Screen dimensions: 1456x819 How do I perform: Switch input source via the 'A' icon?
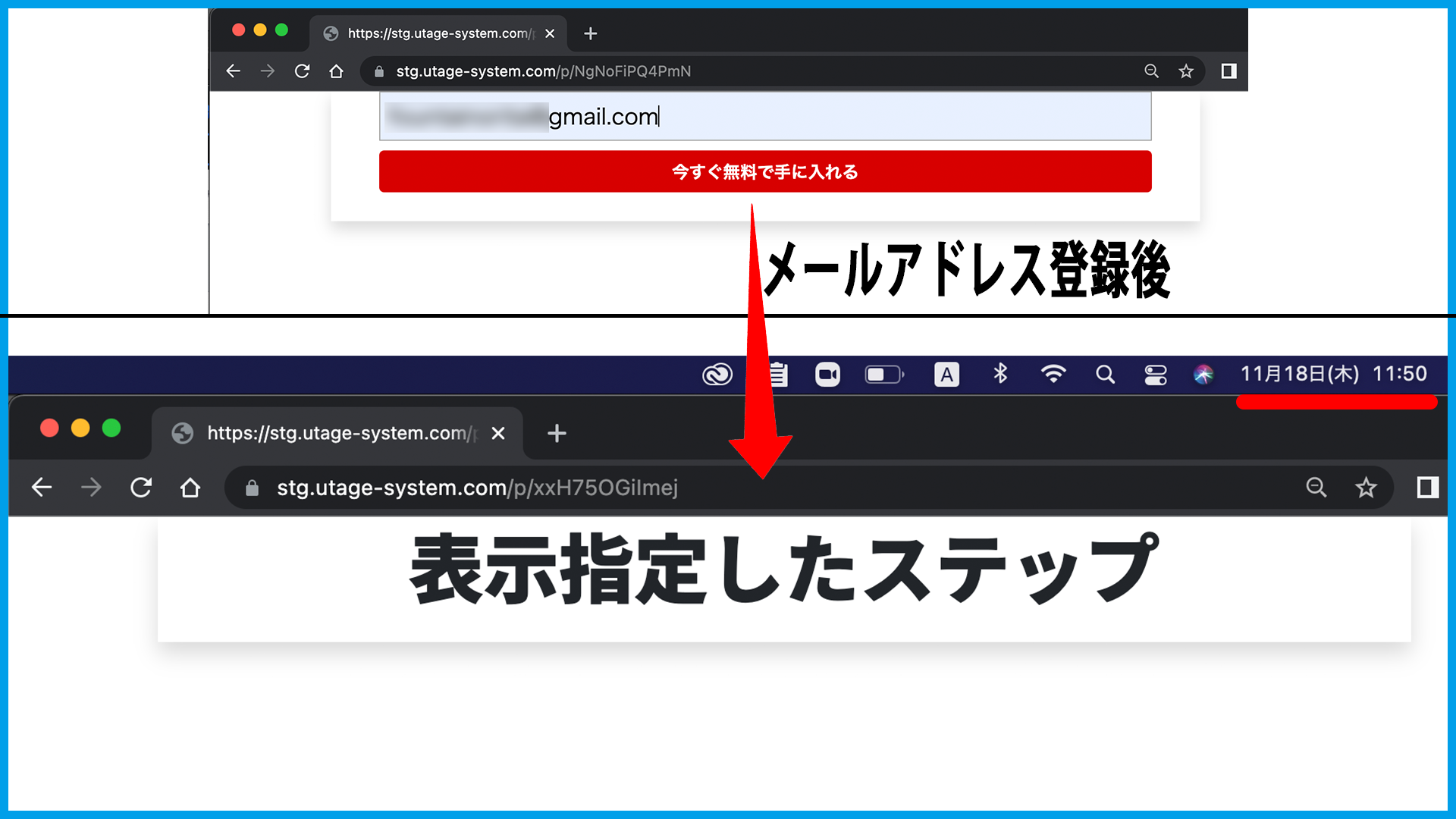click(946, 375)
